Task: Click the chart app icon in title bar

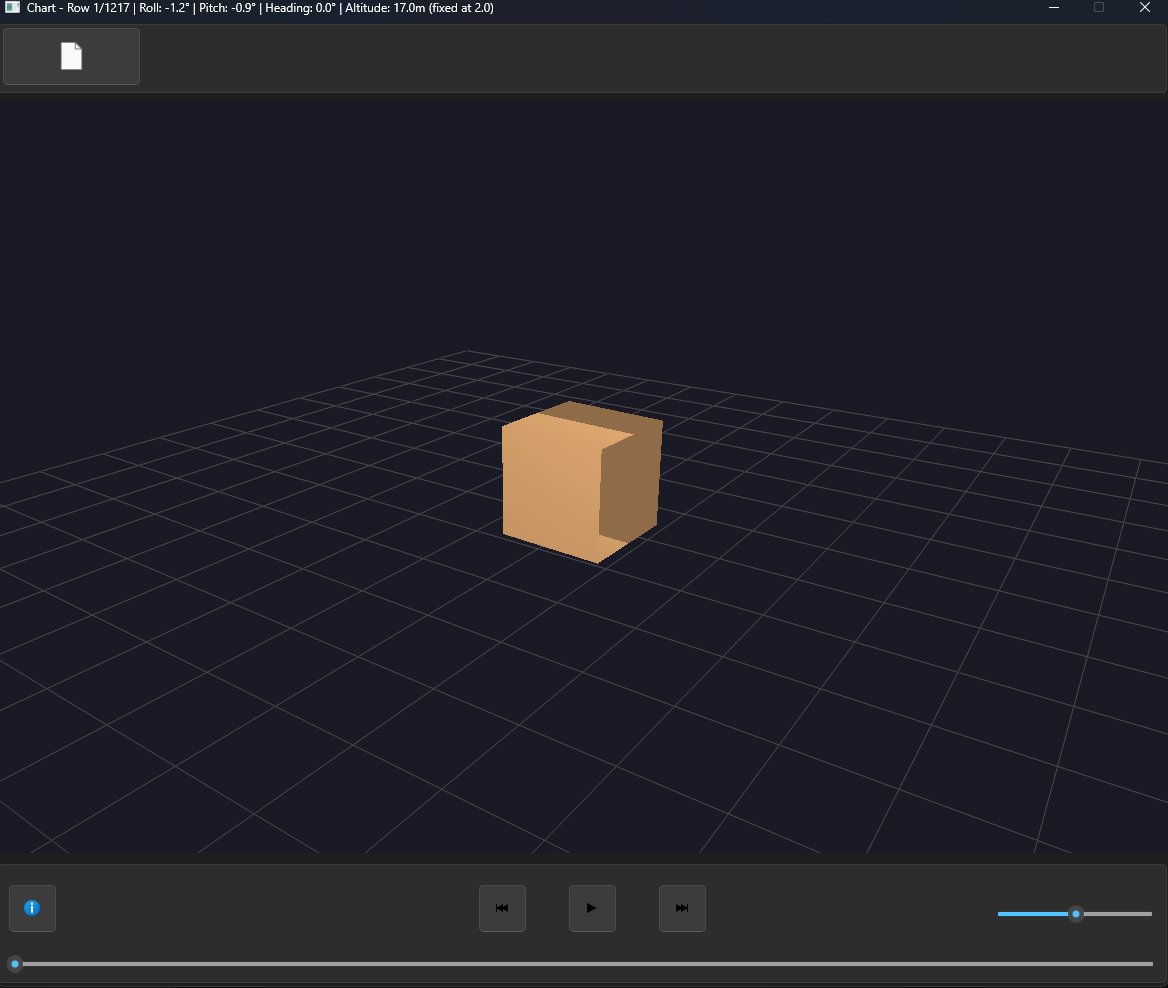Action: coord(12,7)
